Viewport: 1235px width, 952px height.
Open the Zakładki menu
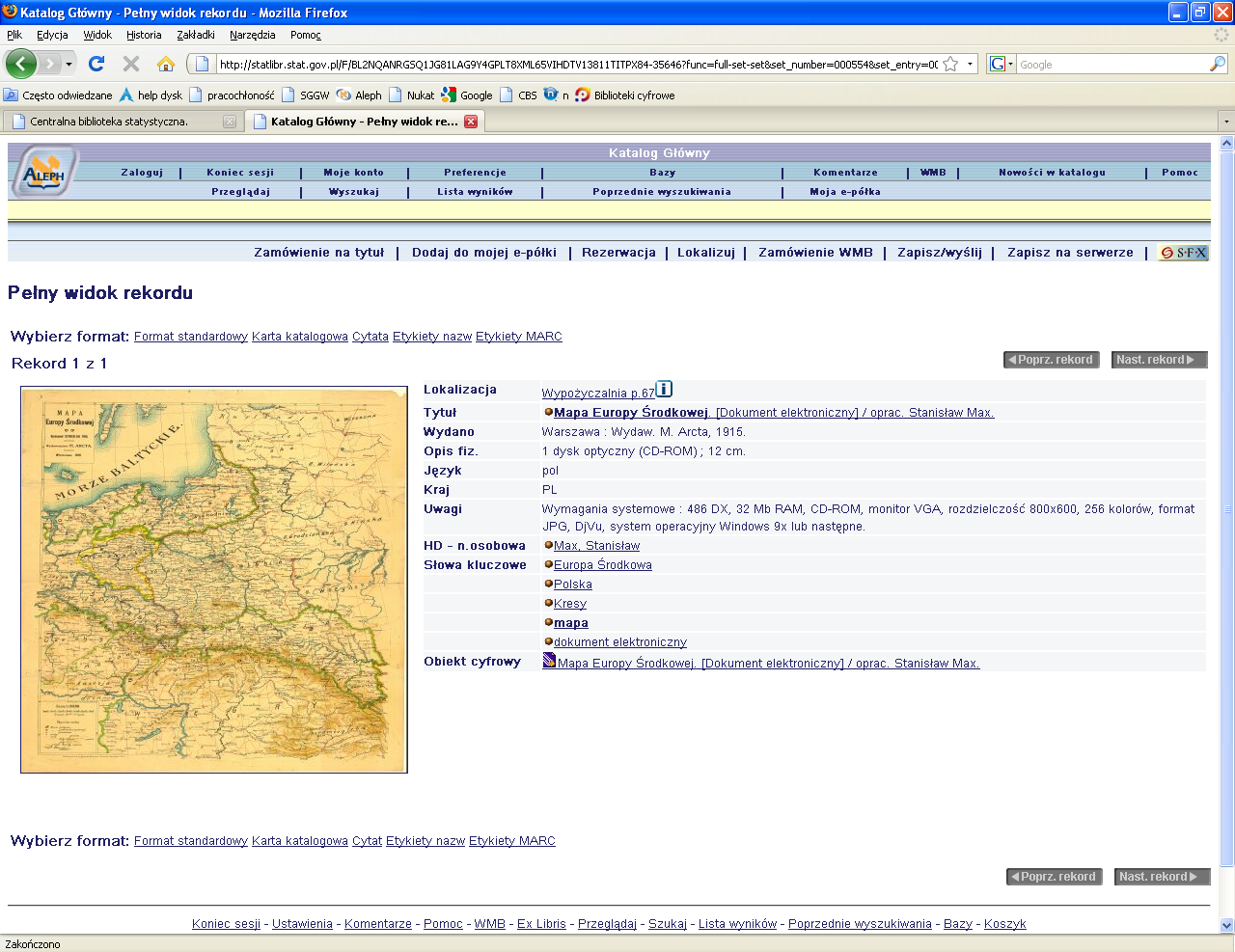(x=196, y=35)
